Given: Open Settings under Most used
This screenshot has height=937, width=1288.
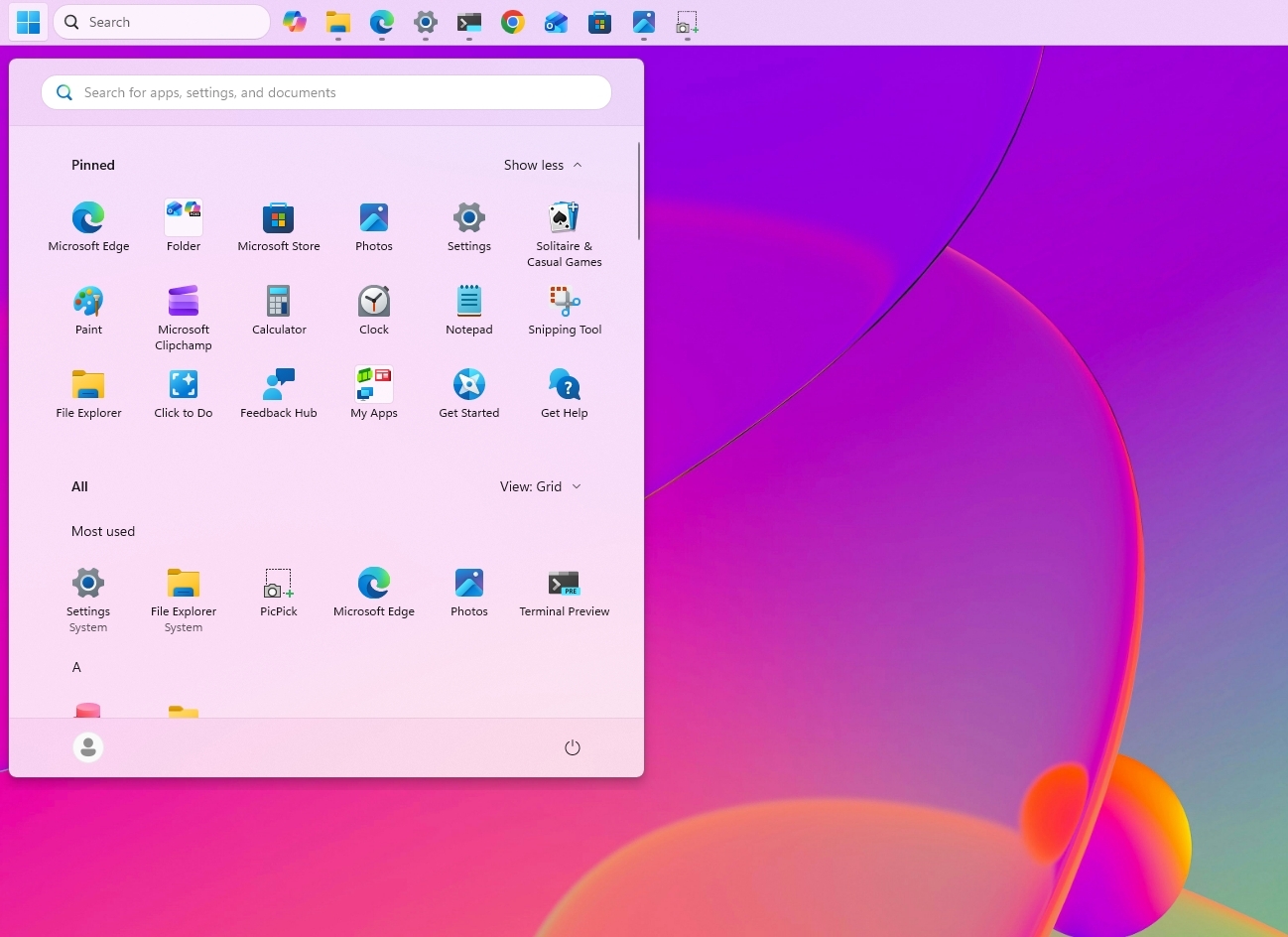Looking at the screenshot, I should click(x=88, y=600).
